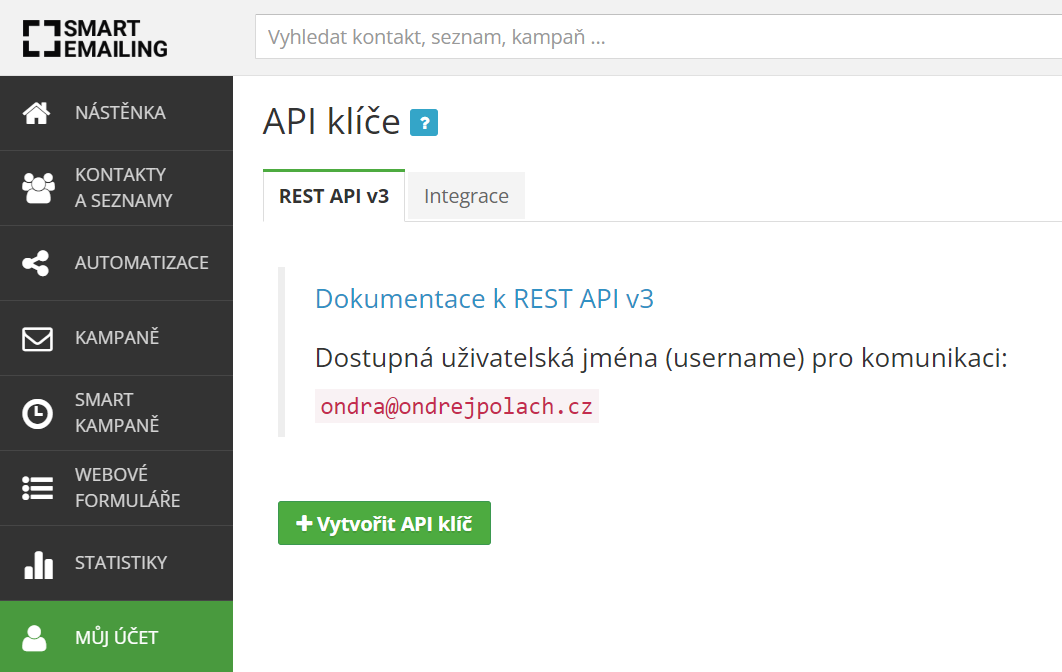Open AUTOMATIZACE section
This screenshot has height=672, width=1062.
(x=116, y=263)
